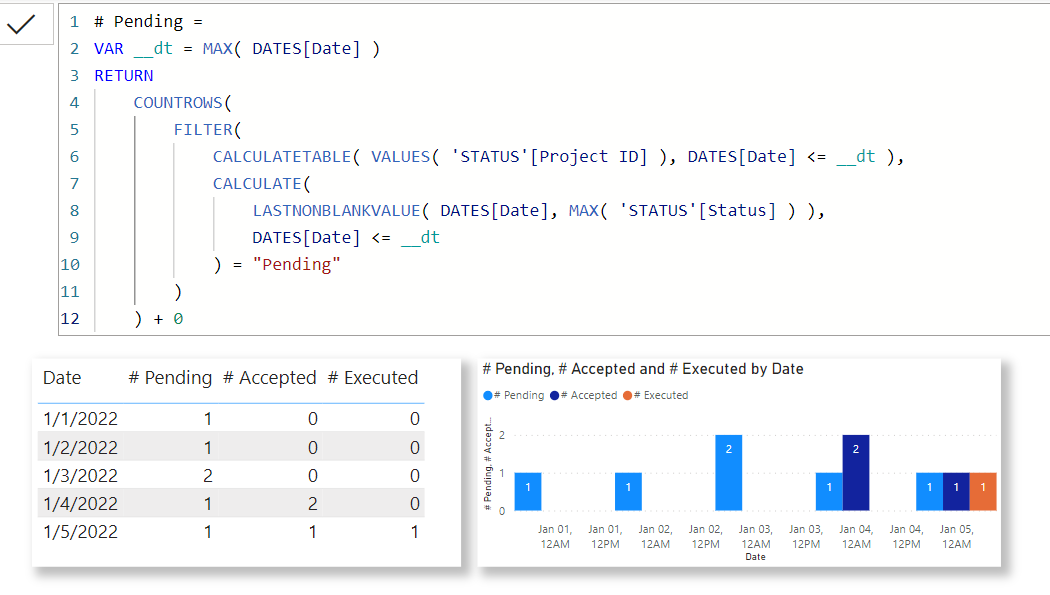The width and height of the screenshot is (1050, 595).
Task: Select the 1/3/2022 row date cell
Action: (80, 476)
